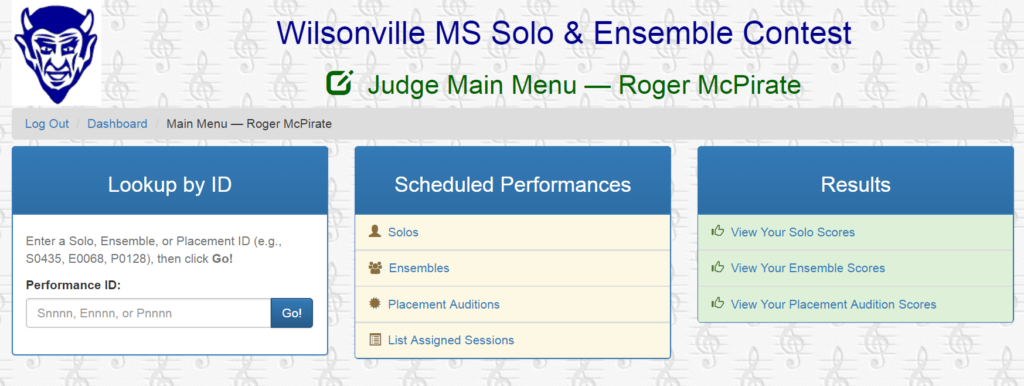1024x386 pixels.
Task: Click the person icon next to Solos
Action: coord(374,231)
